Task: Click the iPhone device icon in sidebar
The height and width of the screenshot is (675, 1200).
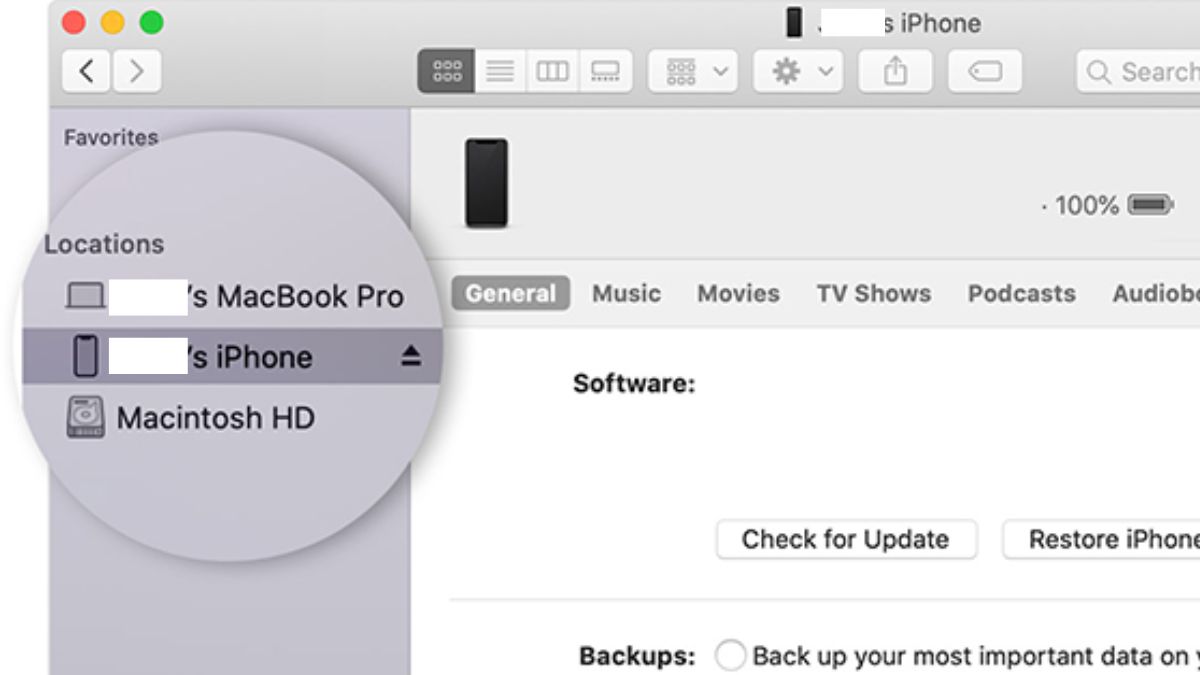Action: tap(86, 357)
